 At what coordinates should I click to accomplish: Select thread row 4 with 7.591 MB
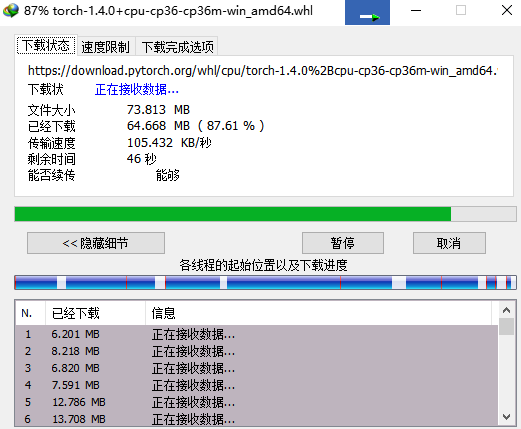click(x=256, y=385)
